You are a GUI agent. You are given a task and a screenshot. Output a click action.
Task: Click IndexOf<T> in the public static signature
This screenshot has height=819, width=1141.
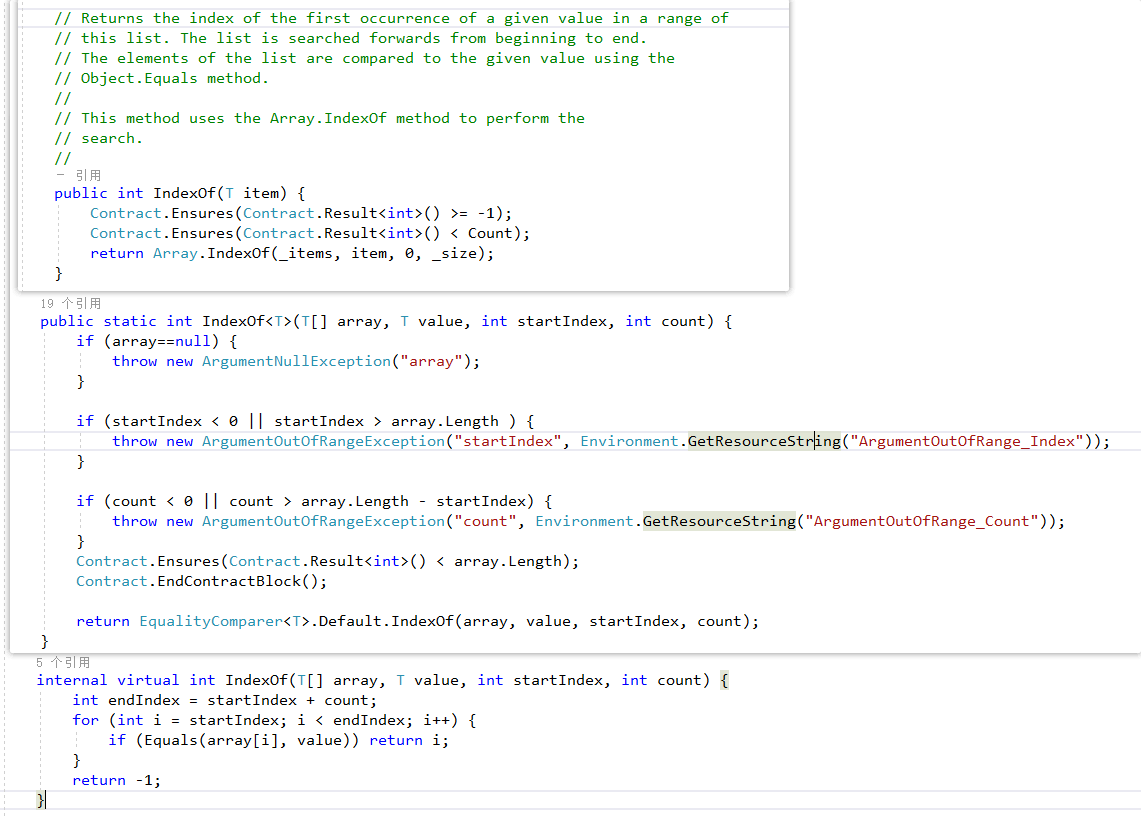[x=247, y=321]
